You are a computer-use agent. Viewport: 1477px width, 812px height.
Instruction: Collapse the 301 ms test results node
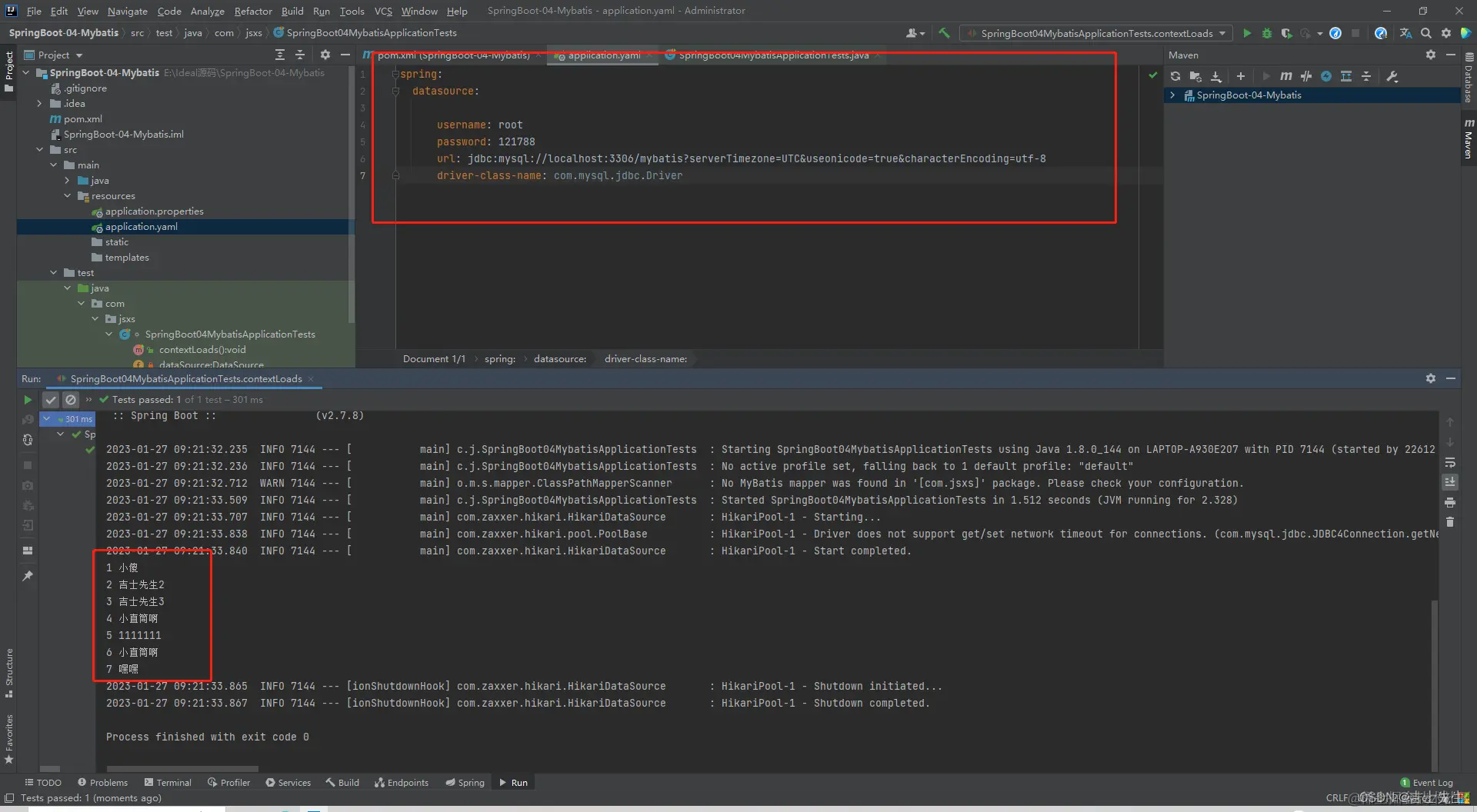pyautogui.click(x=47, y=419)
